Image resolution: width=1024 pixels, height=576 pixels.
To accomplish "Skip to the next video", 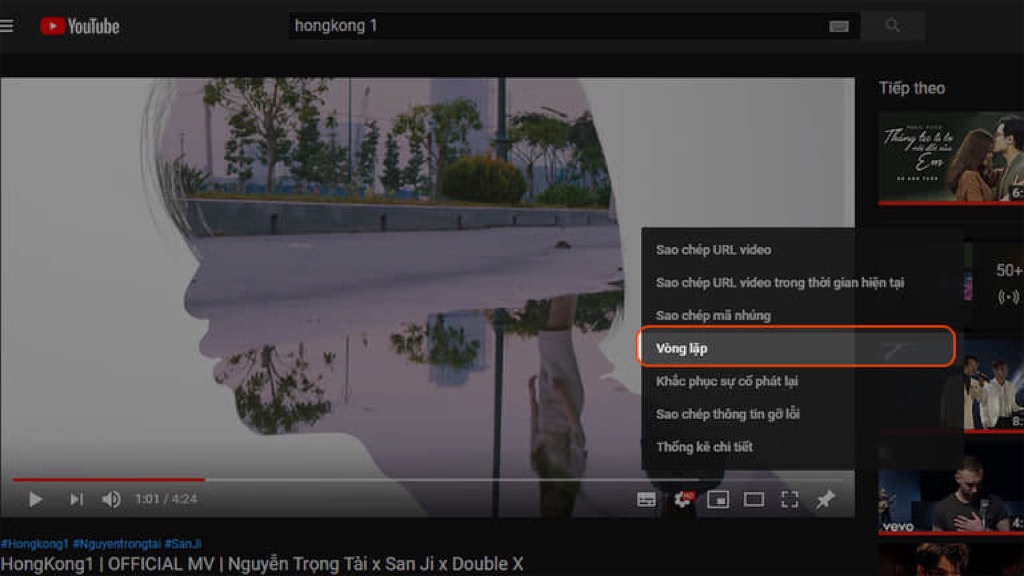I will tap(76, 500).
